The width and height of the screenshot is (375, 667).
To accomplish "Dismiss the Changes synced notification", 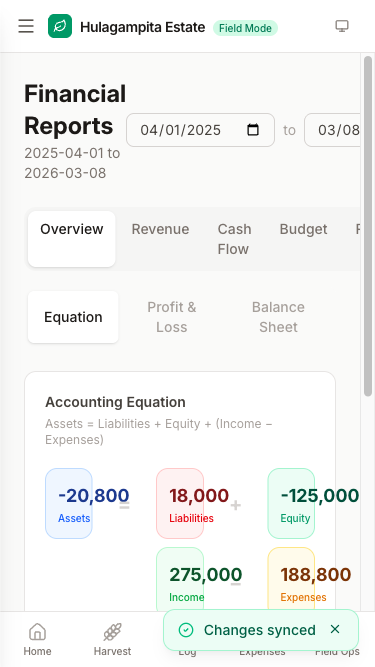I will tap(335, 629).
